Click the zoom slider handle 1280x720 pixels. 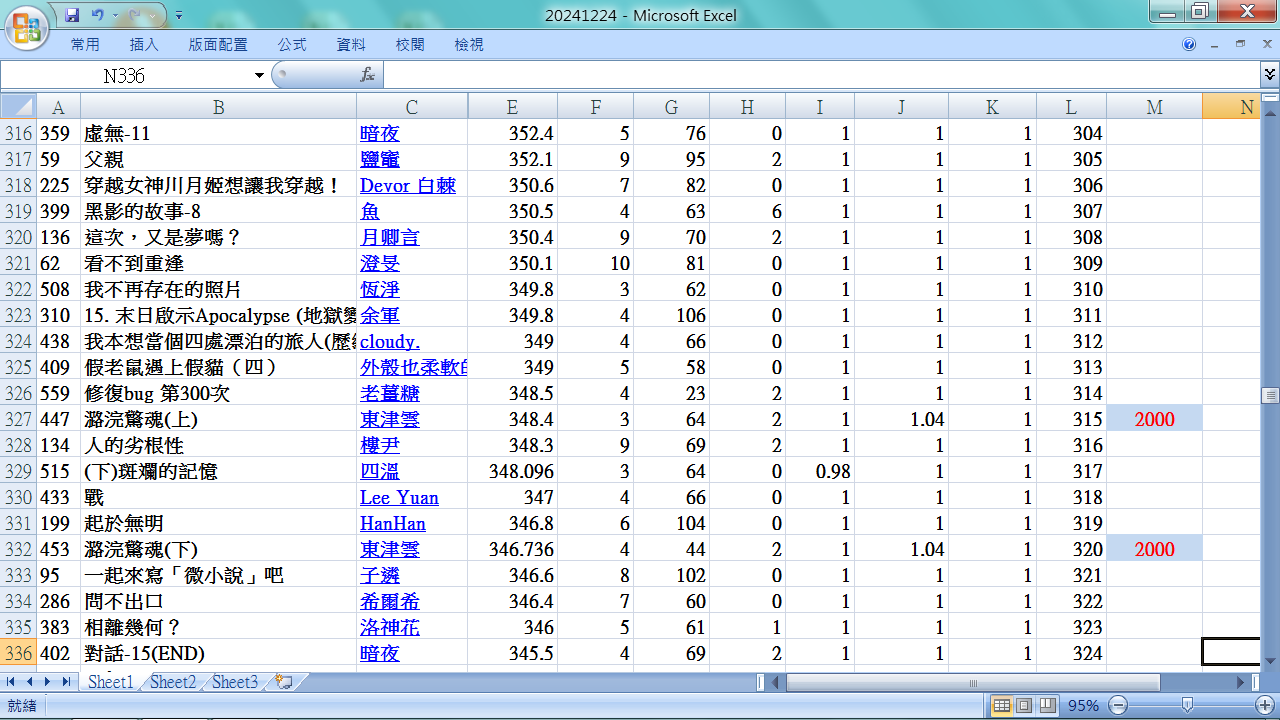(1187, 705)
